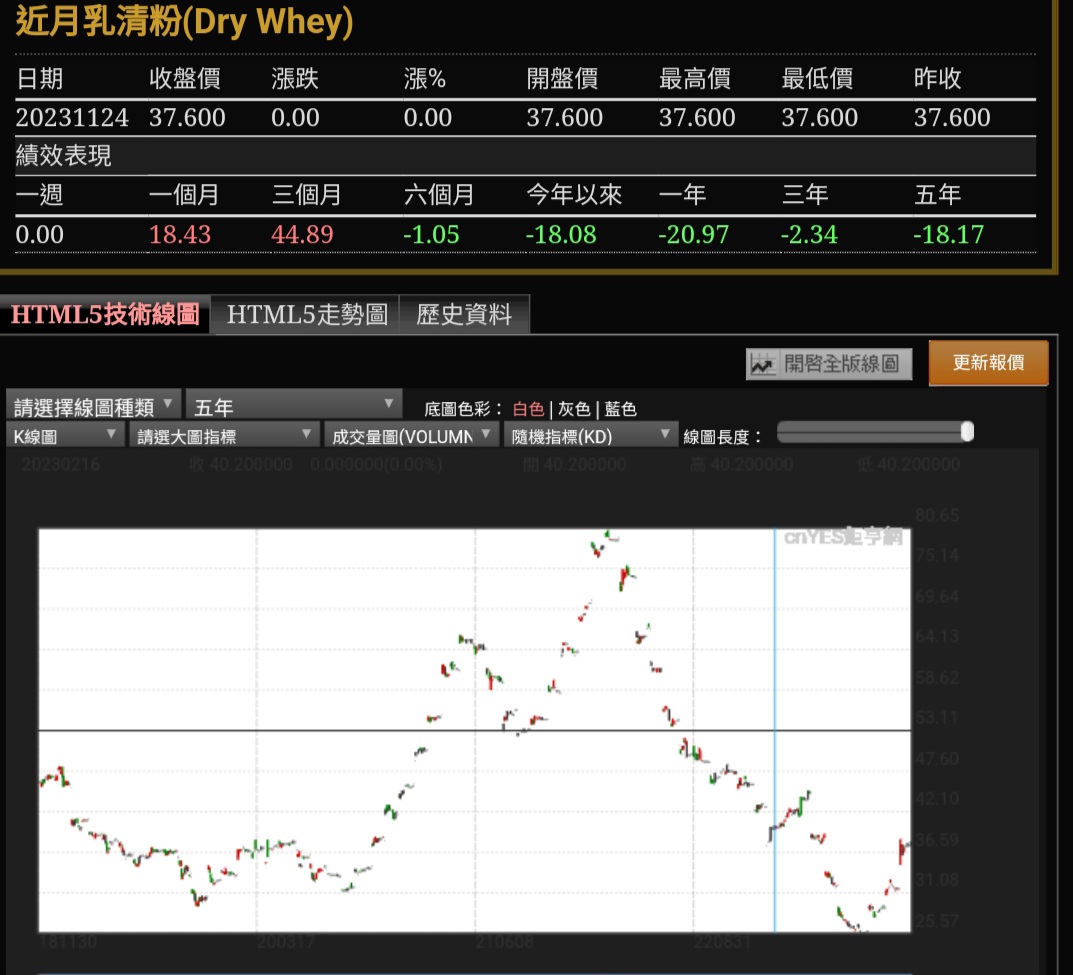Choose 白色 as chart background color
The height and width of the screenshot is (975, 1073).
[528, 409]
